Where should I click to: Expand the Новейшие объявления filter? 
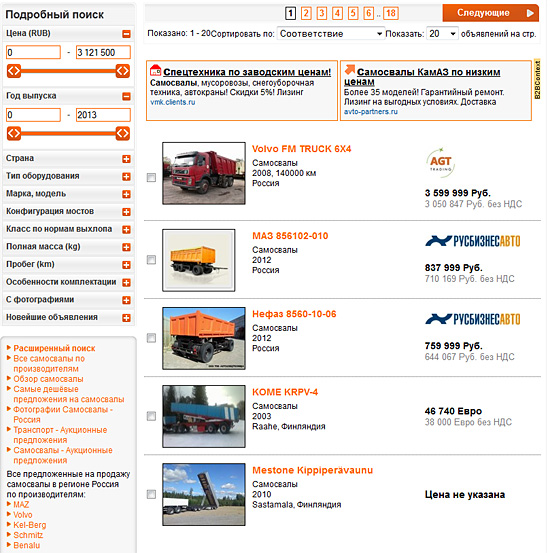pyautogui.click(x=126, y=318)
